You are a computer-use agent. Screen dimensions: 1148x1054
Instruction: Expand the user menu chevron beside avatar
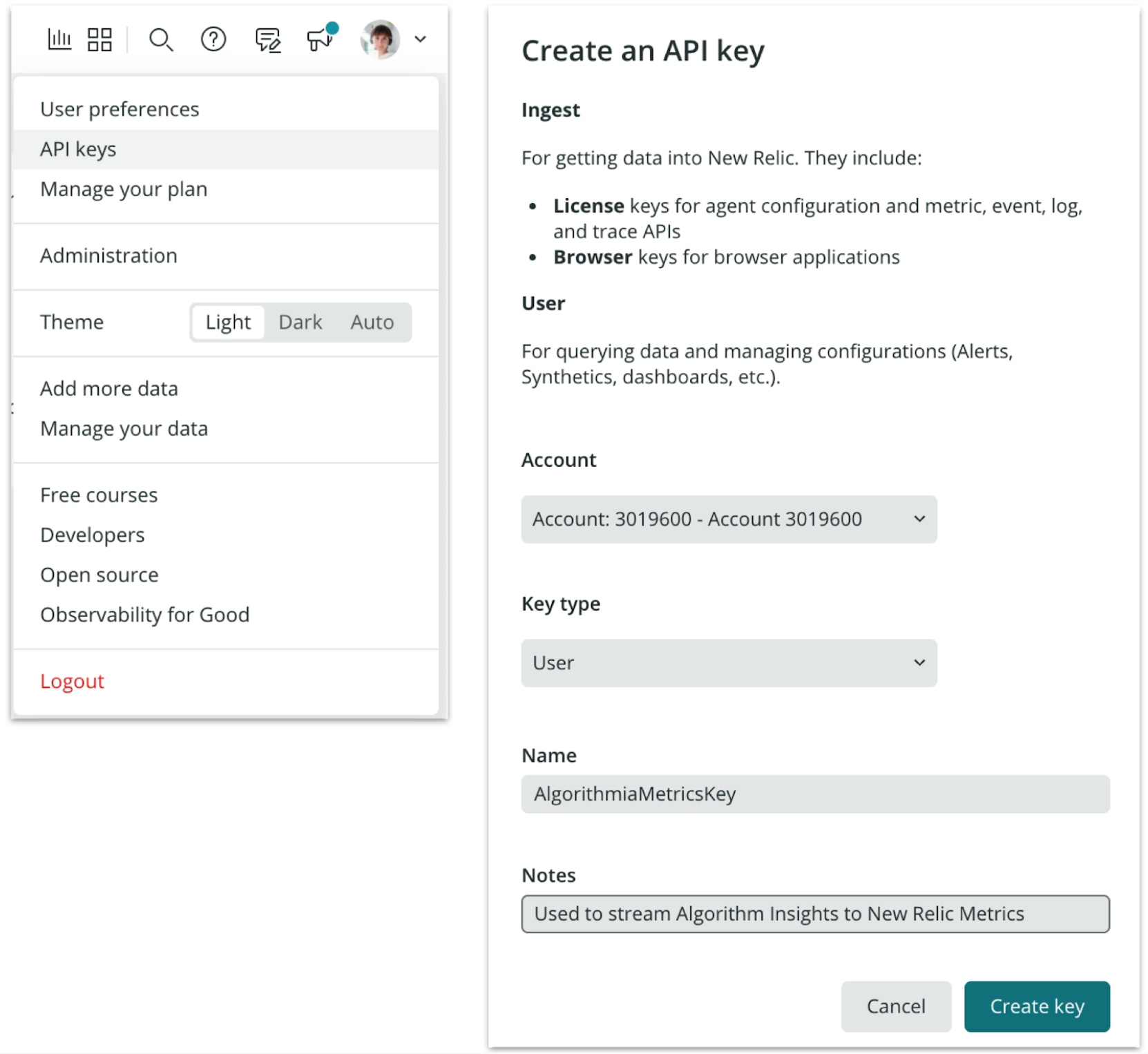tap(421, 39)
